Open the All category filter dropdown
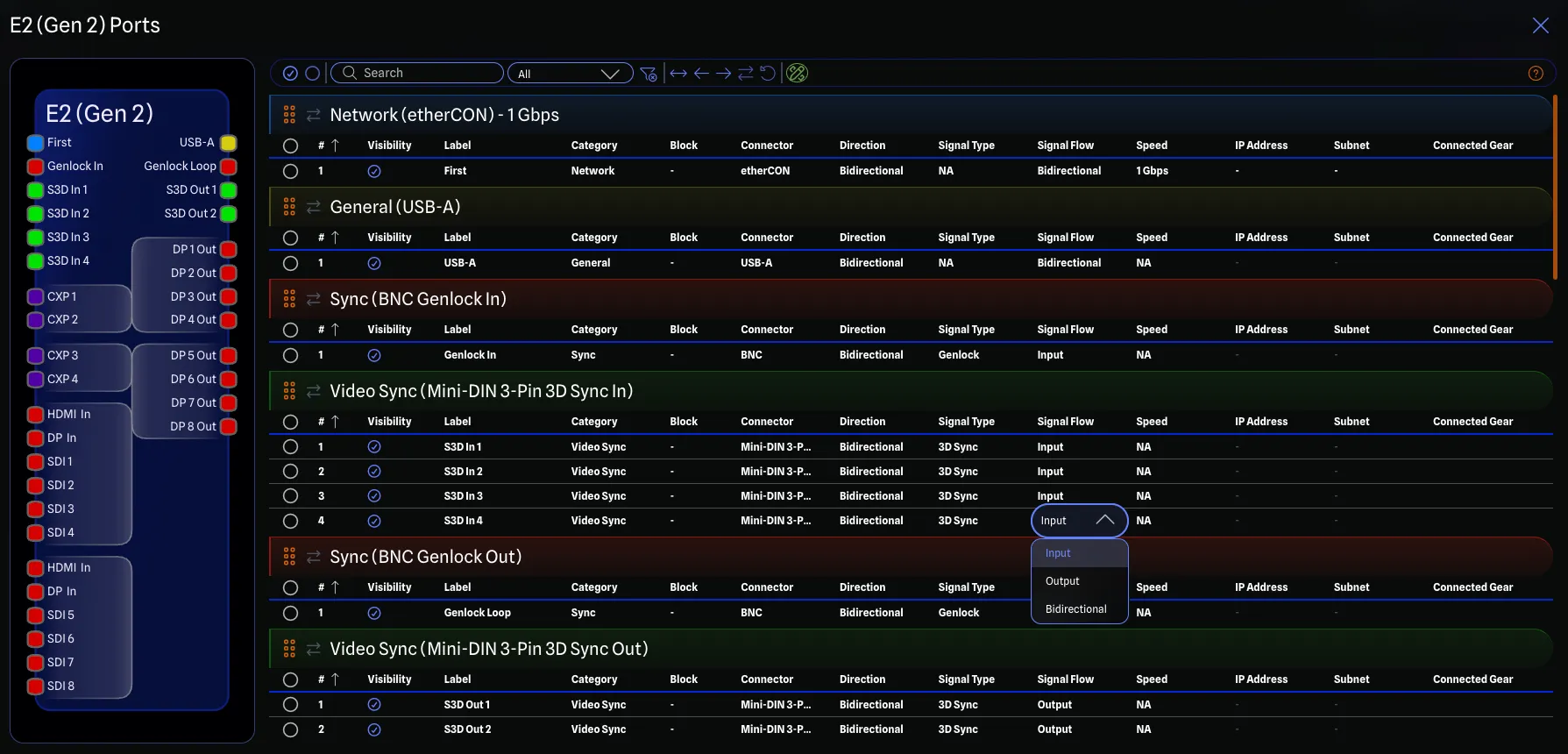1568x754 pixels. (x=571, y=73)
